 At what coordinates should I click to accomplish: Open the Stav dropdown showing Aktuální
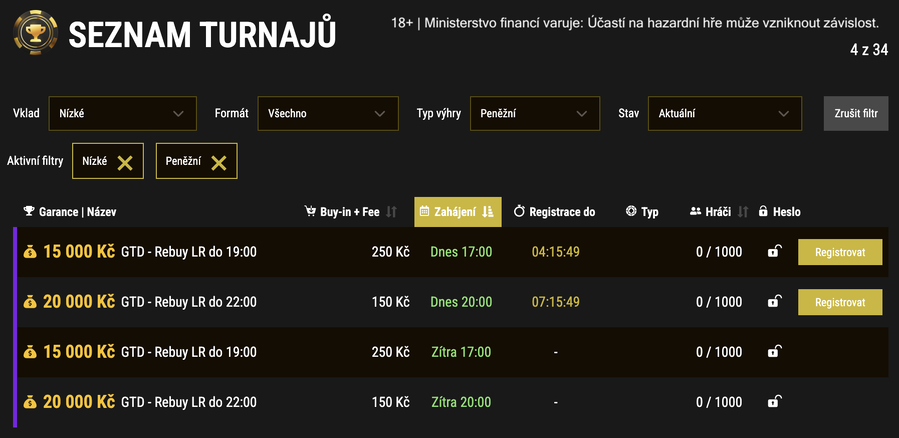tap(725, 114)
